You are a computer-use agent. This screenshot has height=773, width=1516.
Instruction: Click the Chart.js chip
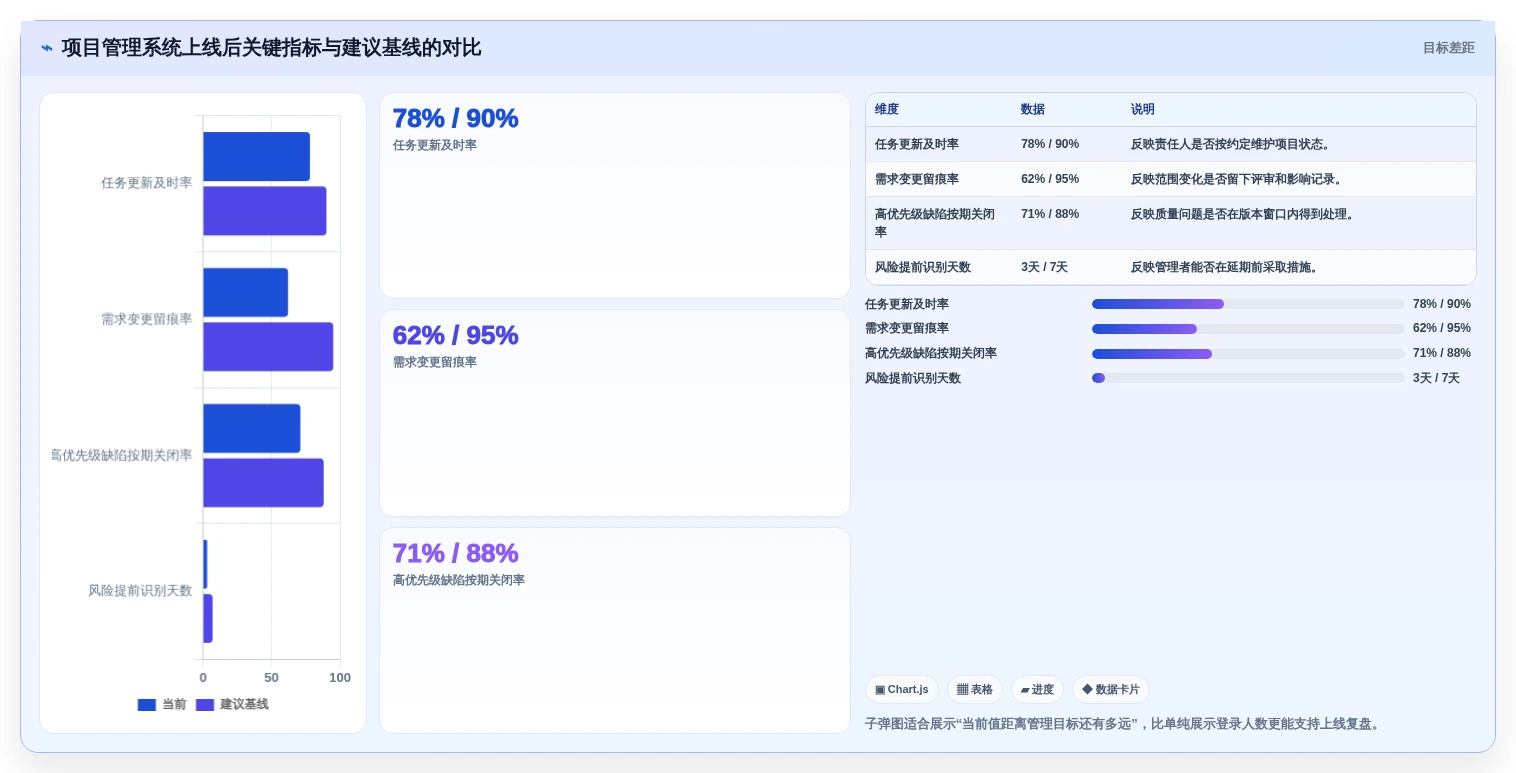[x=902, y=690]
